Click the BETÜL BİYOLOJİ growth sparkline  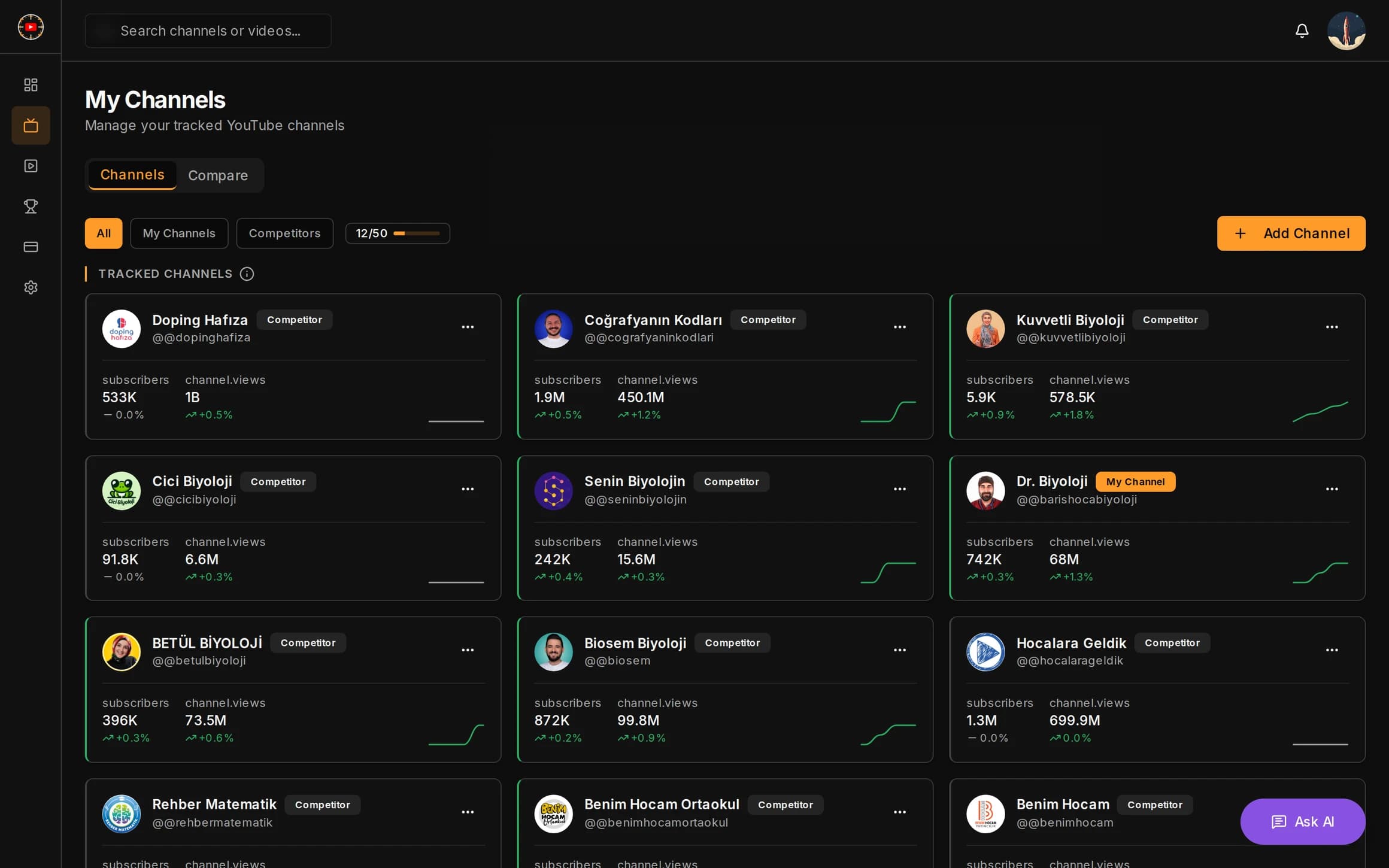pos(456,735)
